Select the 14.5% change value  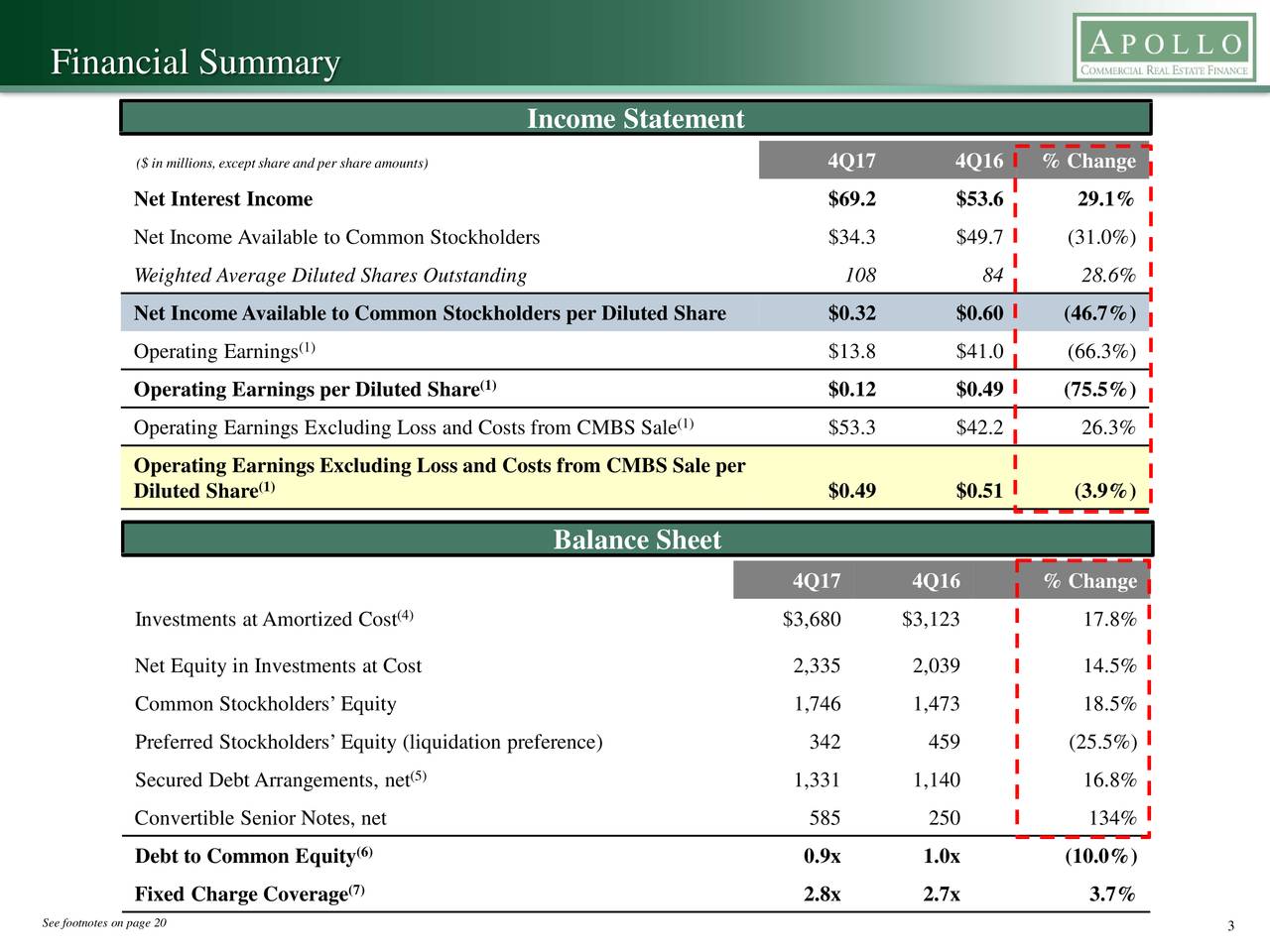click(1110, 665)
